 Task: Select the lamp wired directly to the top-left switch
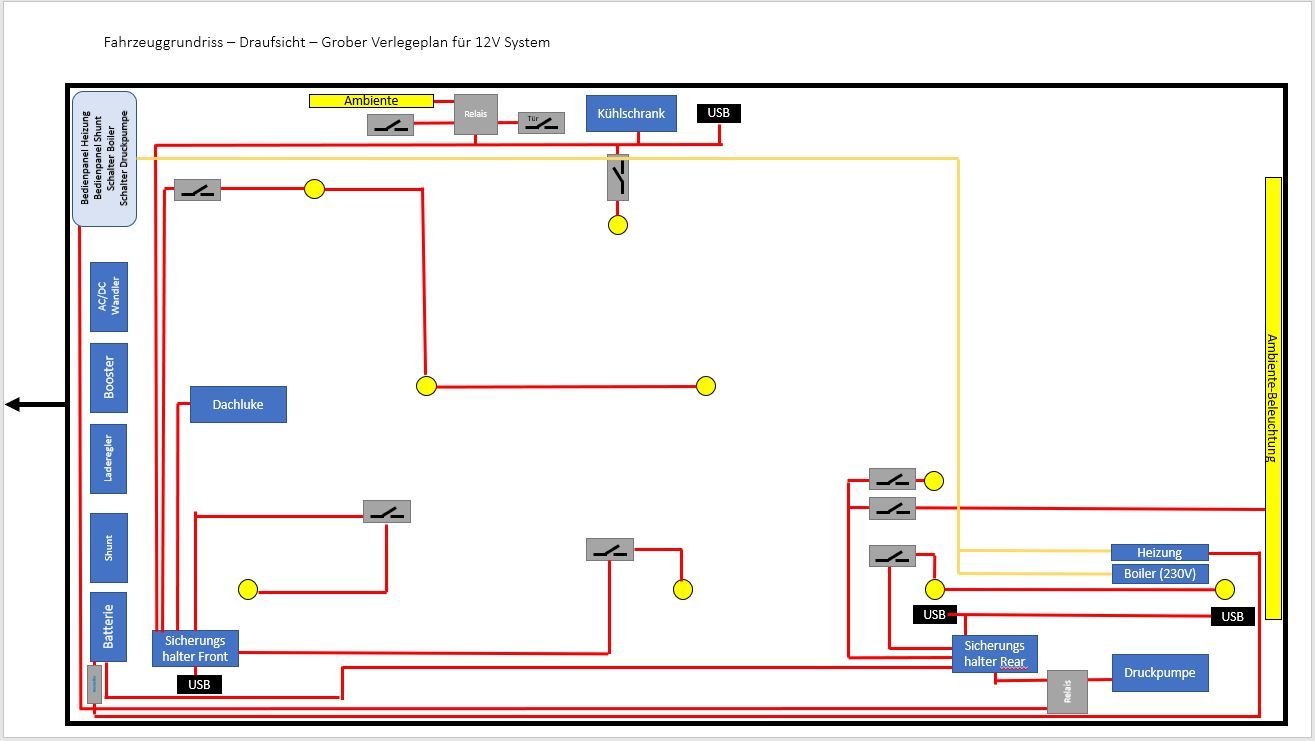pyautogui.click(x=315, y=189)
